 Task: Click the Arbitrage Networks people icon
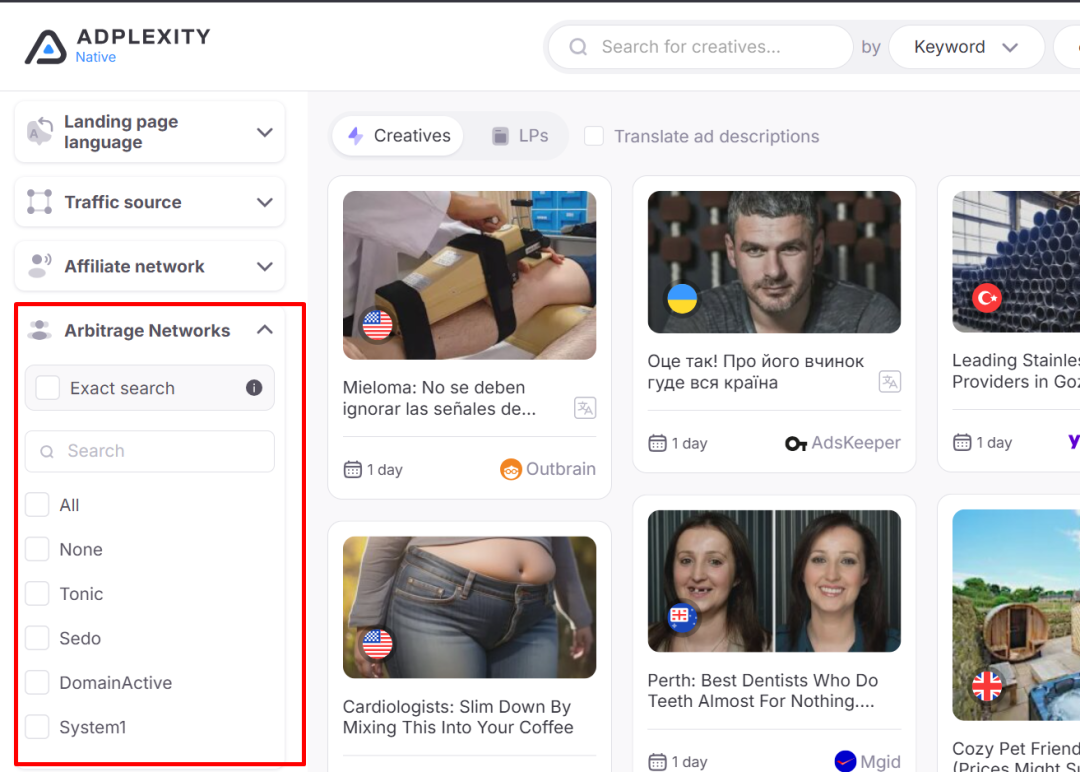pyautogui.click(x=39, y=331)
